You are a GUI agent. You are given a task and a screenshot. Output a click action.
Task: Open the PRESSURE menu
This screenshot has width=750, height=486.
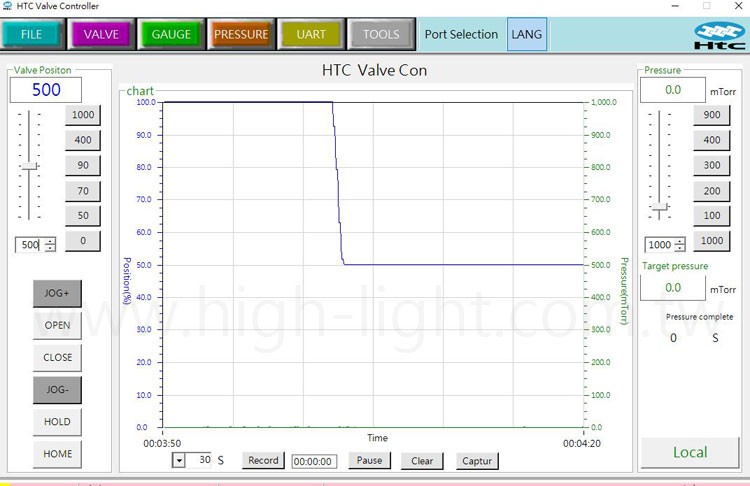point(241,34)
